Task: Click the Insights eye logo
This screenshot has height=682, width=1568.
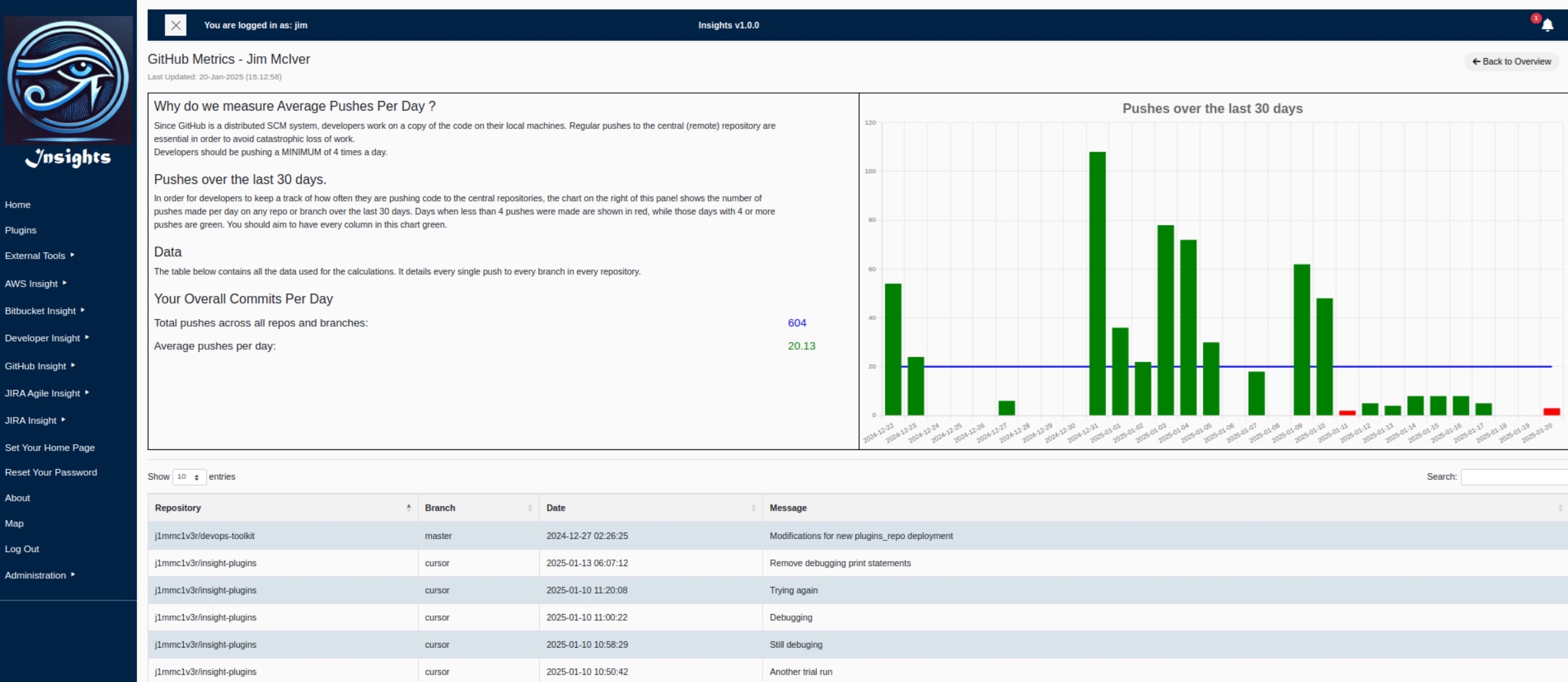Action: coord(68,79)
